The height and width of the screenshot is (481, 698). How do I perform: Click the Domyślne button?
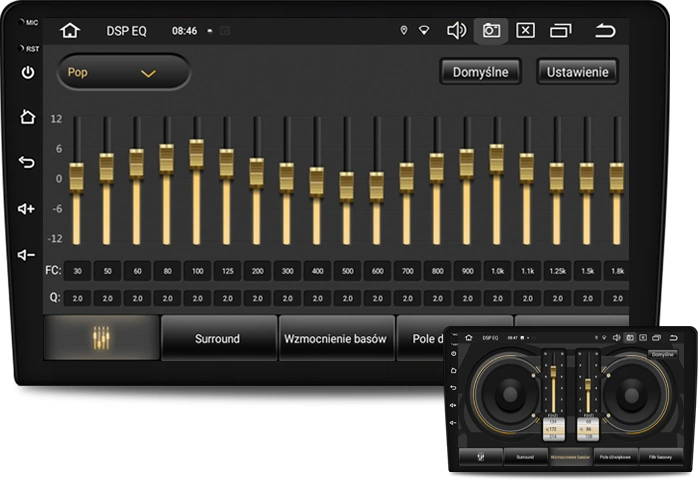(480, 72)
